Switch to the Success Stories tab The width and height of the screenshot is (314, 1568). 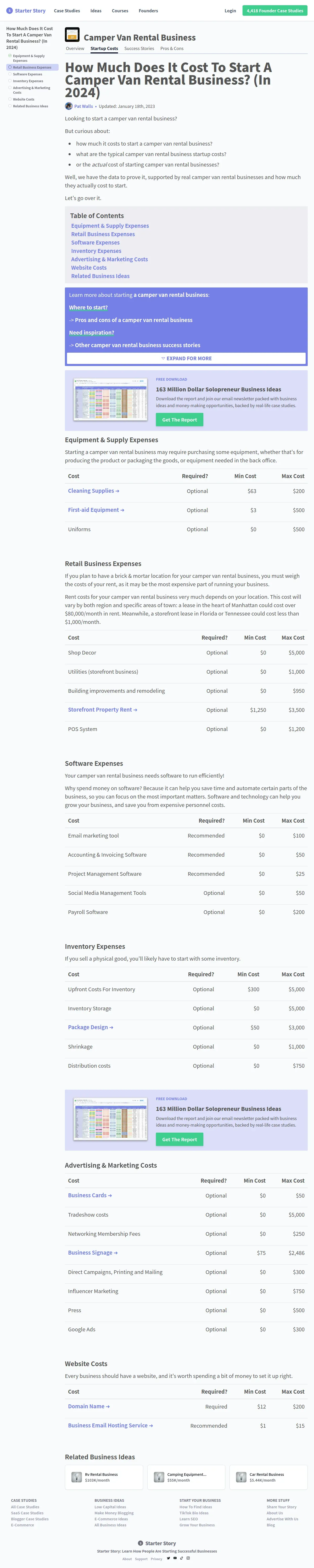click(x=139, y=49)
